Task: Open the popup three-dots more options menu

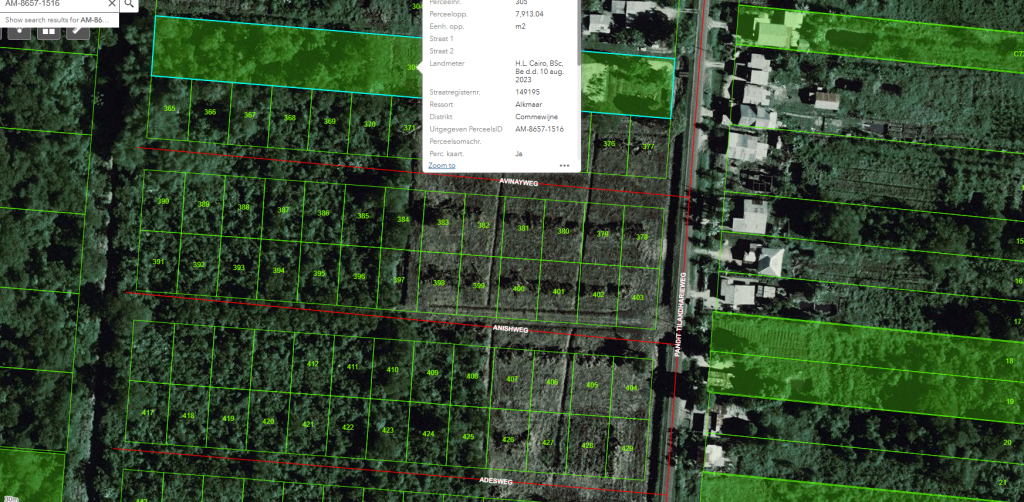Action: click(564, 165)
